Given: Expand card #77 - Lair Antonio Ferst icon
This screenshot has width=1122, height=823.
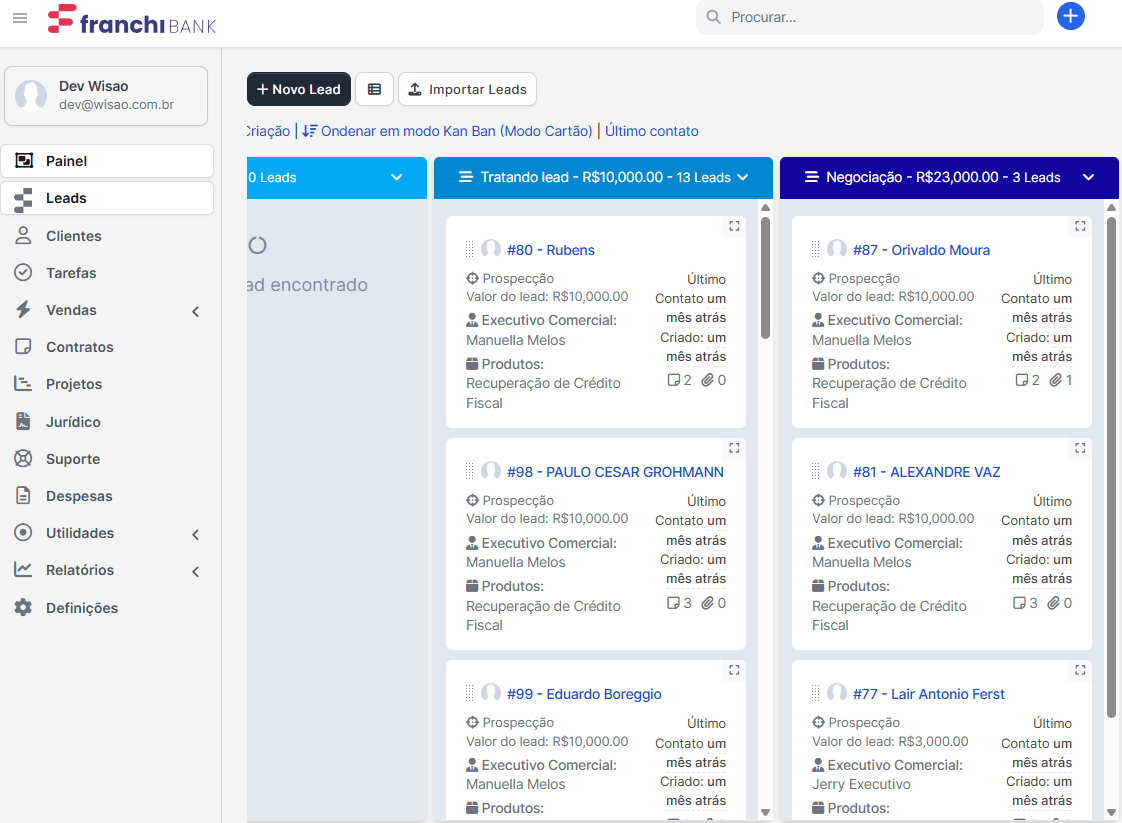Looking at the screenshot, I should (1080, 671).
